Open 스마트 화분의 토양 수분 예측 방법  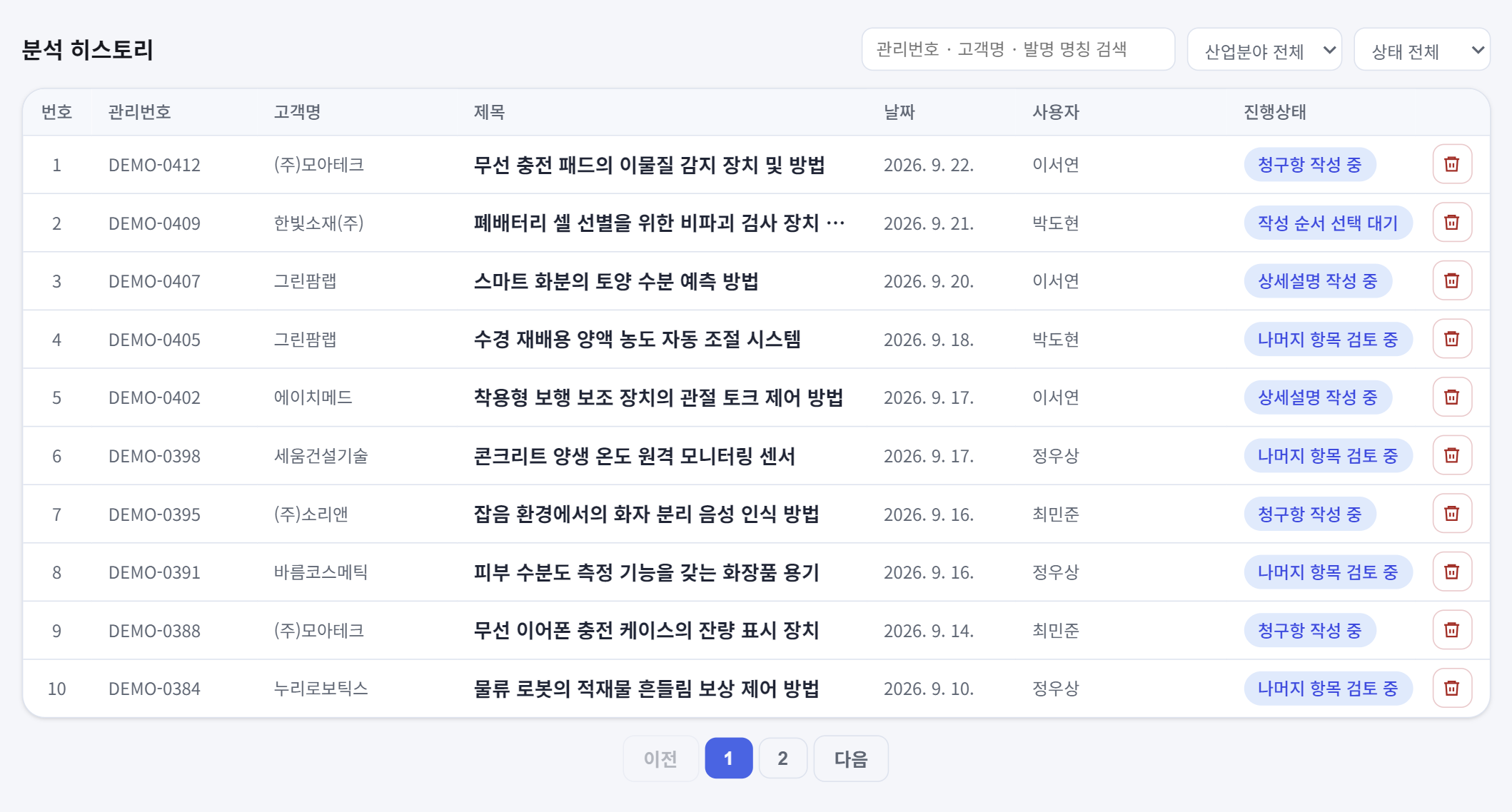click(615, 281)
